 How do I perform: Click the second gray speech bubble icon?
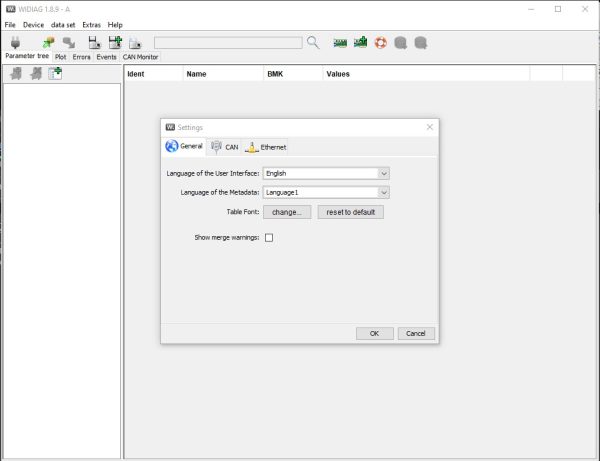pos(421,43)
